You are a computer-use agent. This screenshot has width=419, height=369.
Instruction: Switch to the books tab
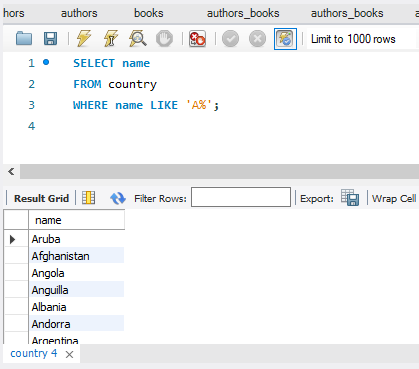click(149, 13)
